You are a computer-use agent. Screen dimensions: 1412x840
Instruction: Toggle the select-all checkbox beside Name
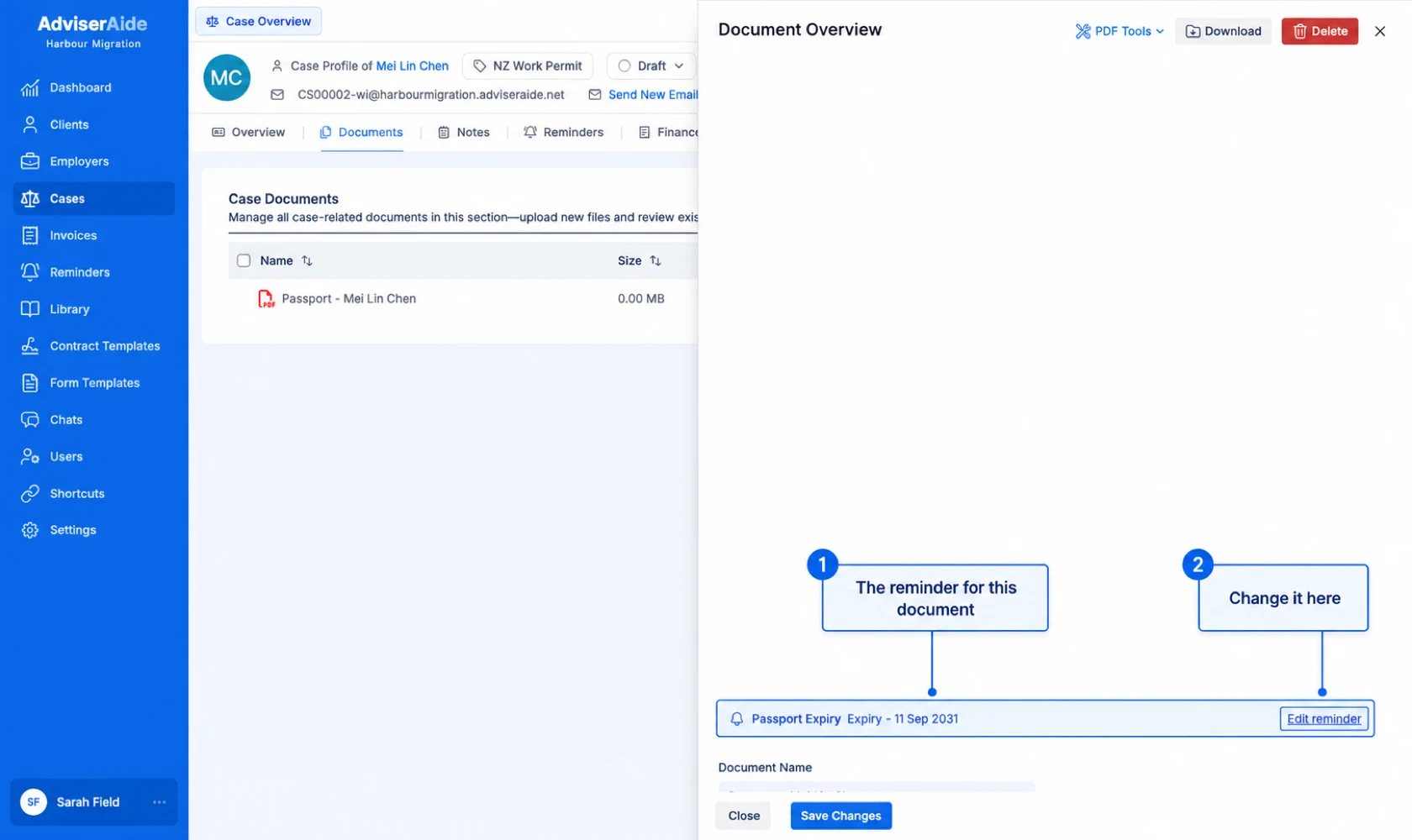click(x=244, y=260)
